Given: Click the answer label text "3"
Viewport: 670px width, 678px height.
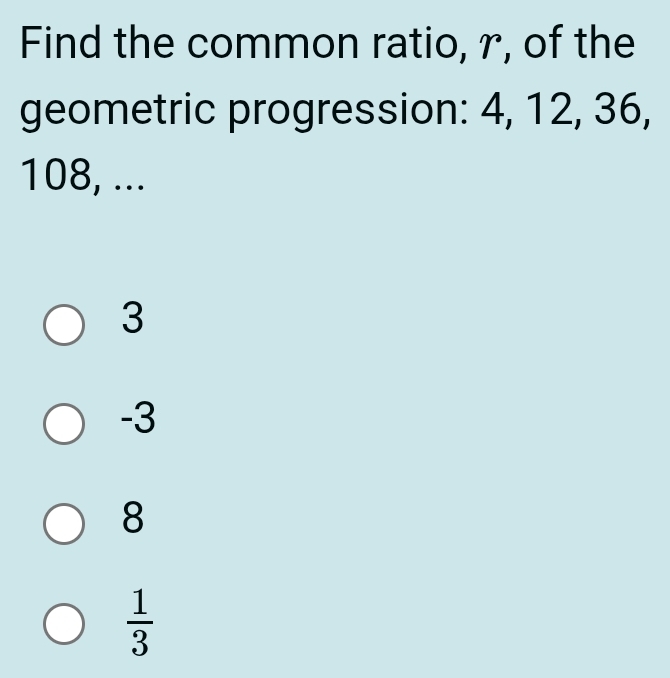Looking at the screenshot, I should coord(133,320).
